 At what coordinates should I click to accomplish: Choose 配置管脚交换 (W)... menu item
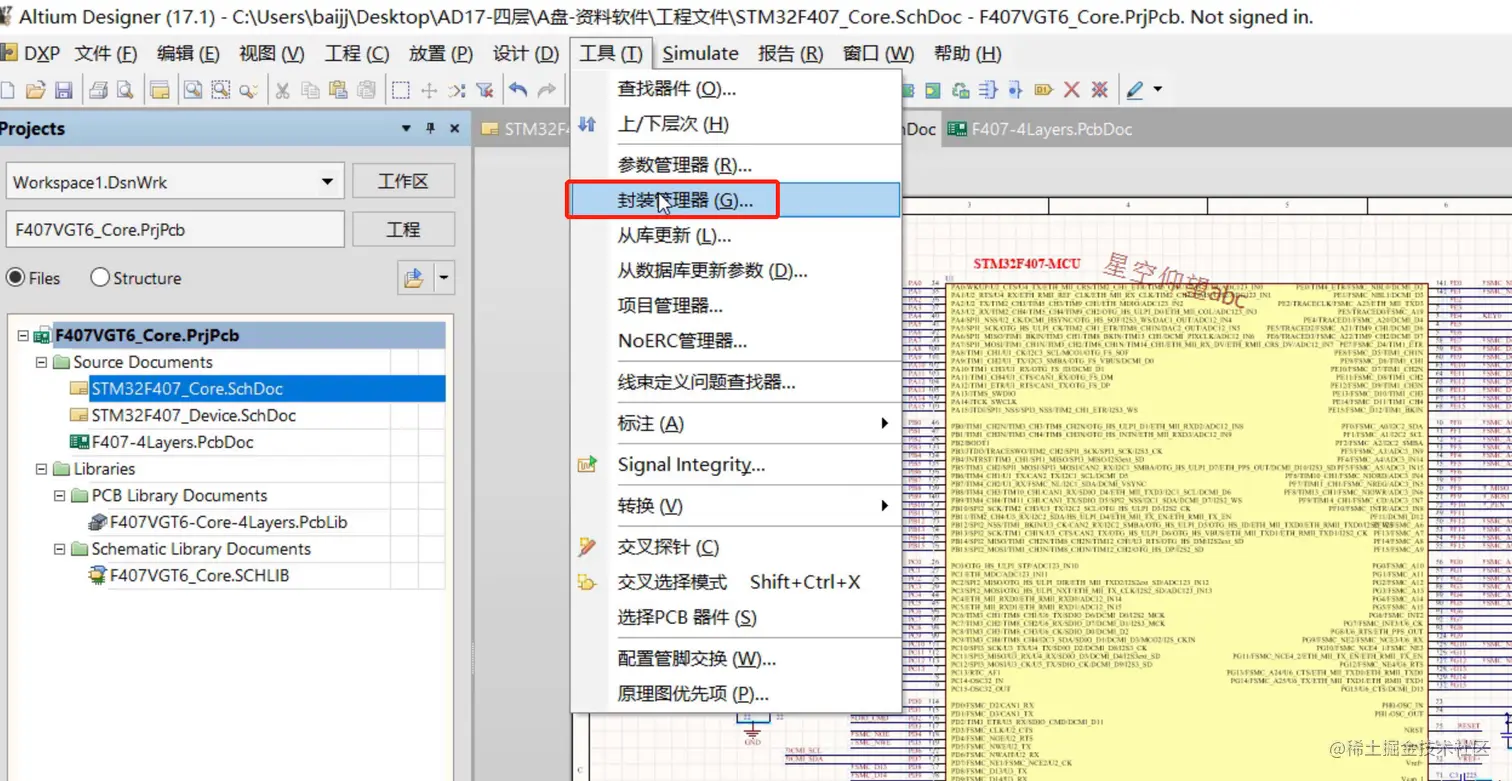pyautogui.click(x=735, y=659)
